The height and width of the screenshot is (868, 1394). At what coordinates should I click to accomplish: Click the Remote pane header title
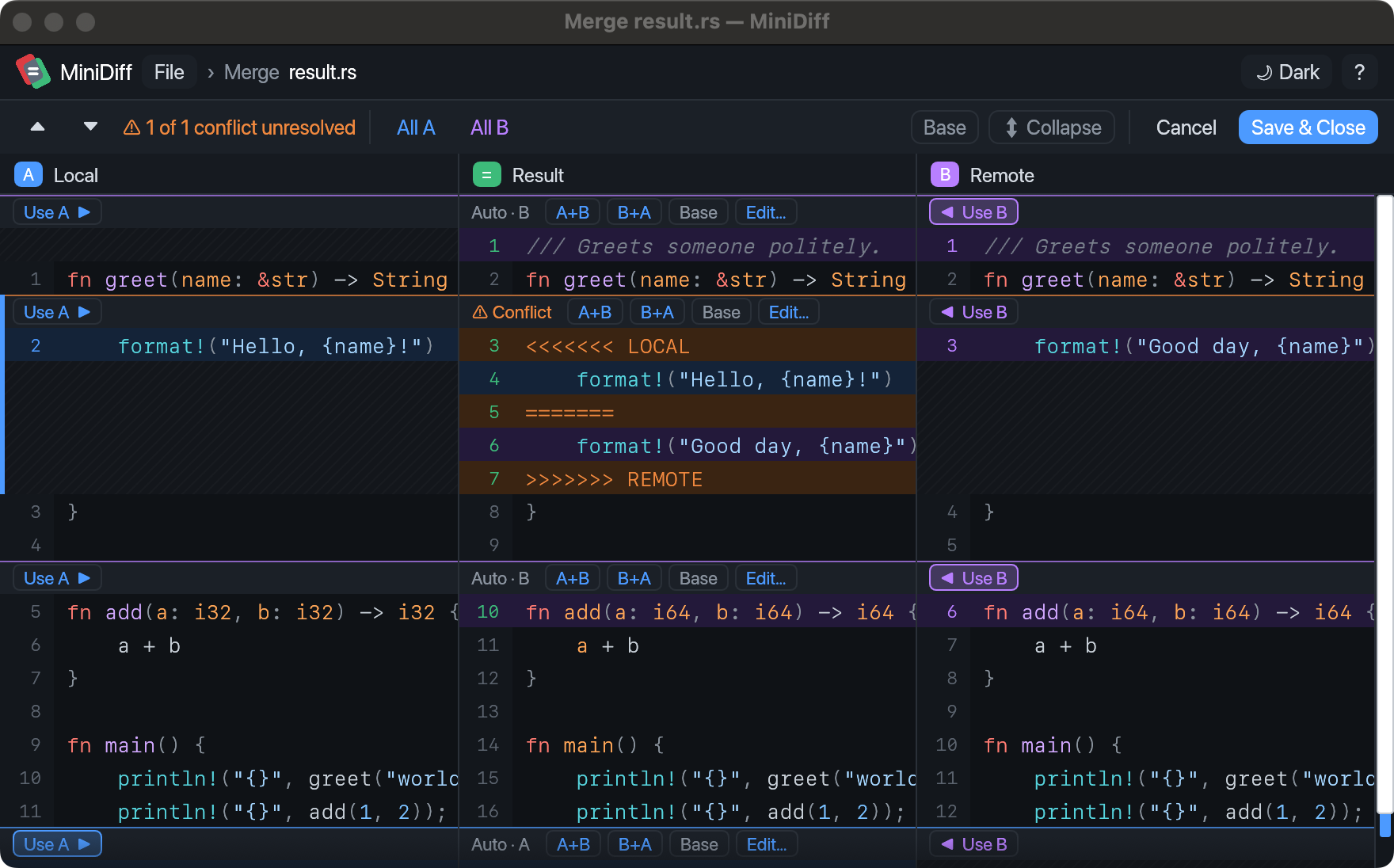click(1002, 175)
